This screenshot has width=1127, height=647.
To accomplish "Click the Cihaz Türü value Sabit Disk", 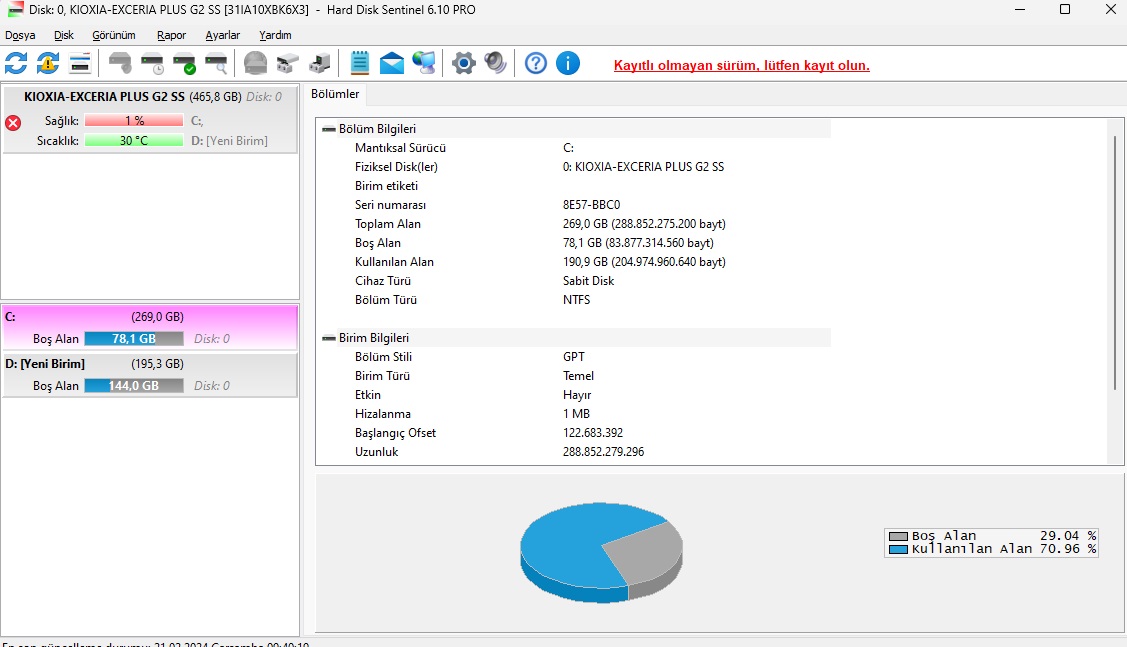I will 589,281.
